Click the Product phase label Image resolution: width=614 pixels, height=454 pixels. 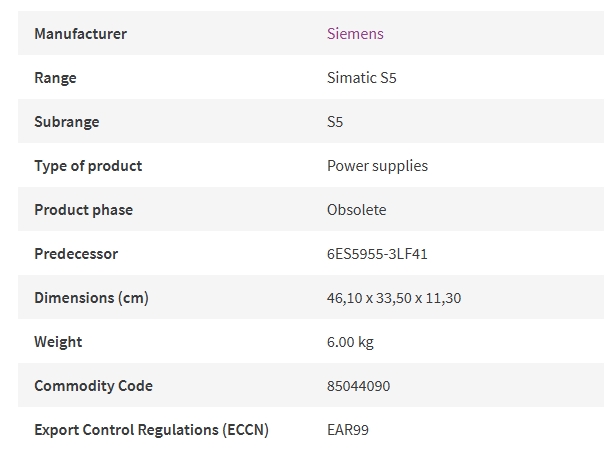(x=83, y=210)
